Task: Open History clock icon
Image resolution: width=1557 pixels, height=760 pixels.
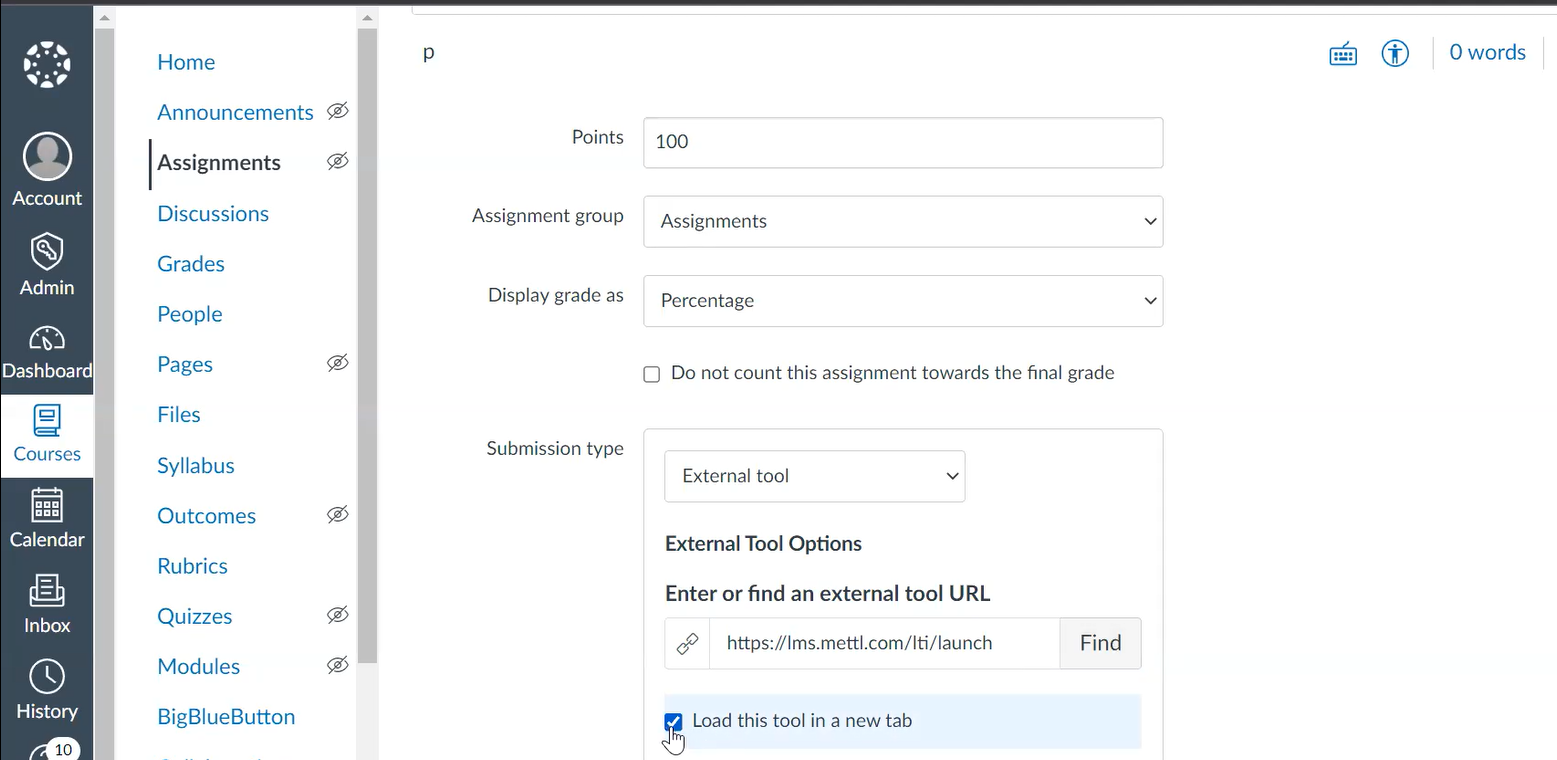Action: coord(47,677)
